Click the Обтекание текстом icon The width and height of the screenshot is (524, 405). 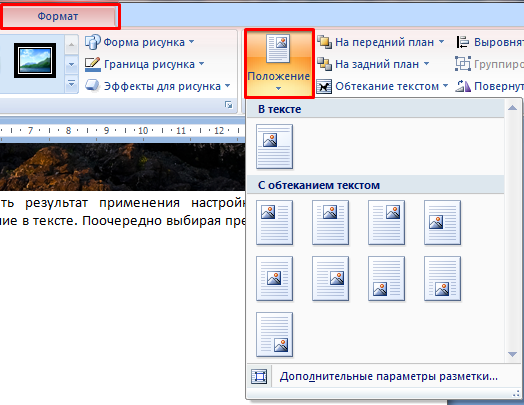324,86
